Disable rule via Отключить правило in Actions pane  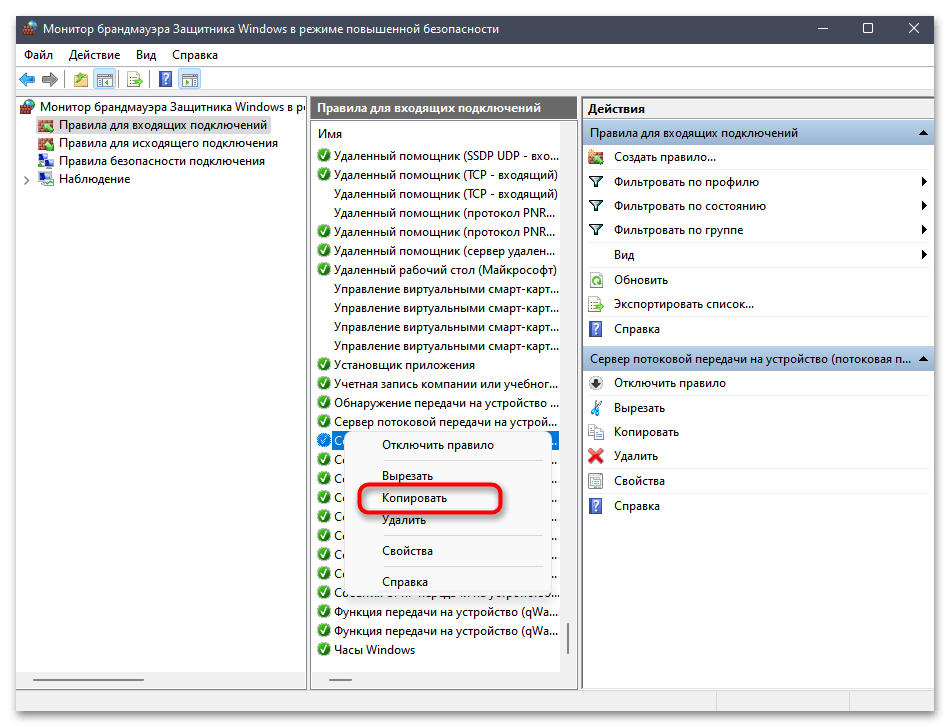tap(669, 383)
